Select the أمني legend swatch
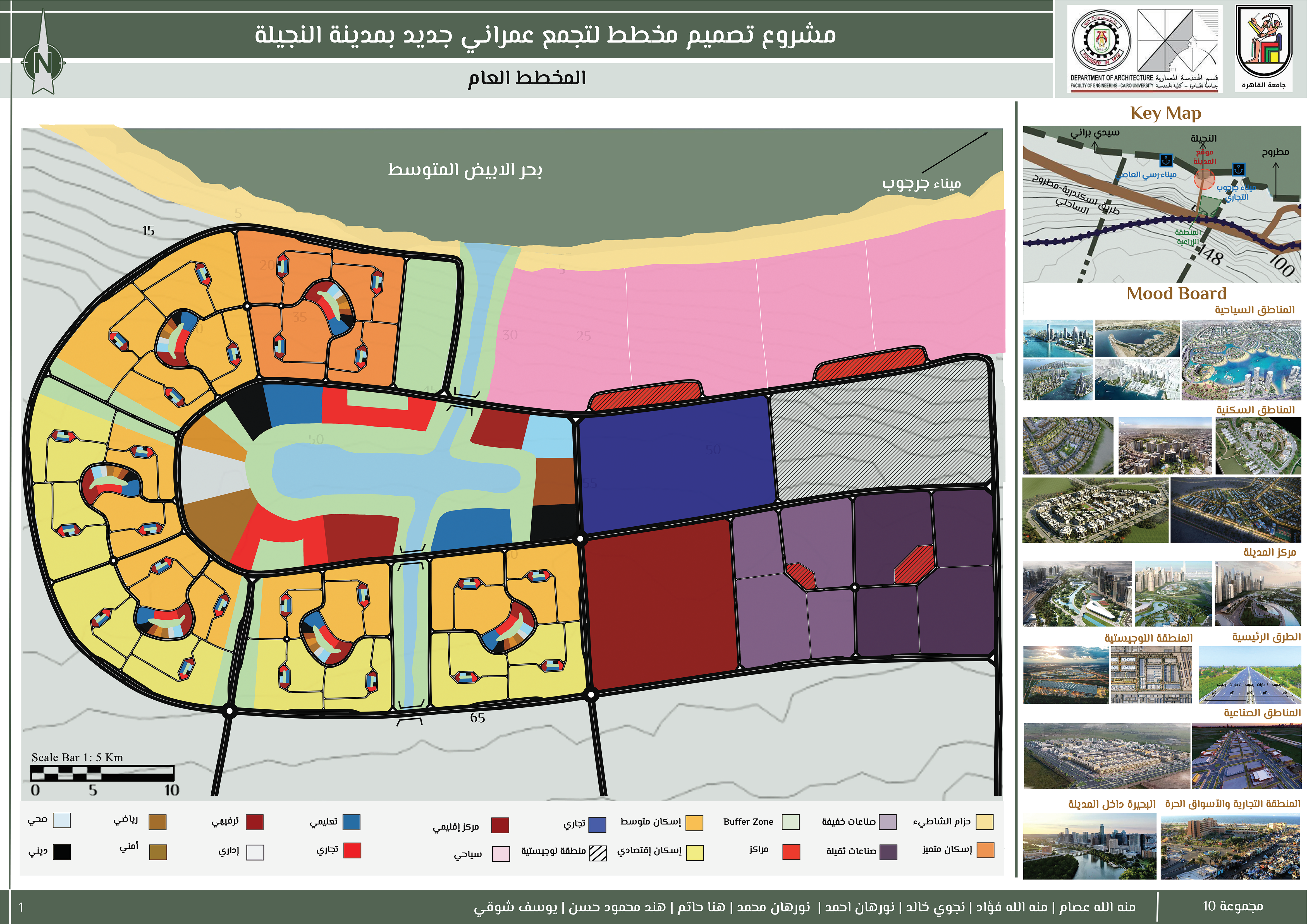 point(158,852)
